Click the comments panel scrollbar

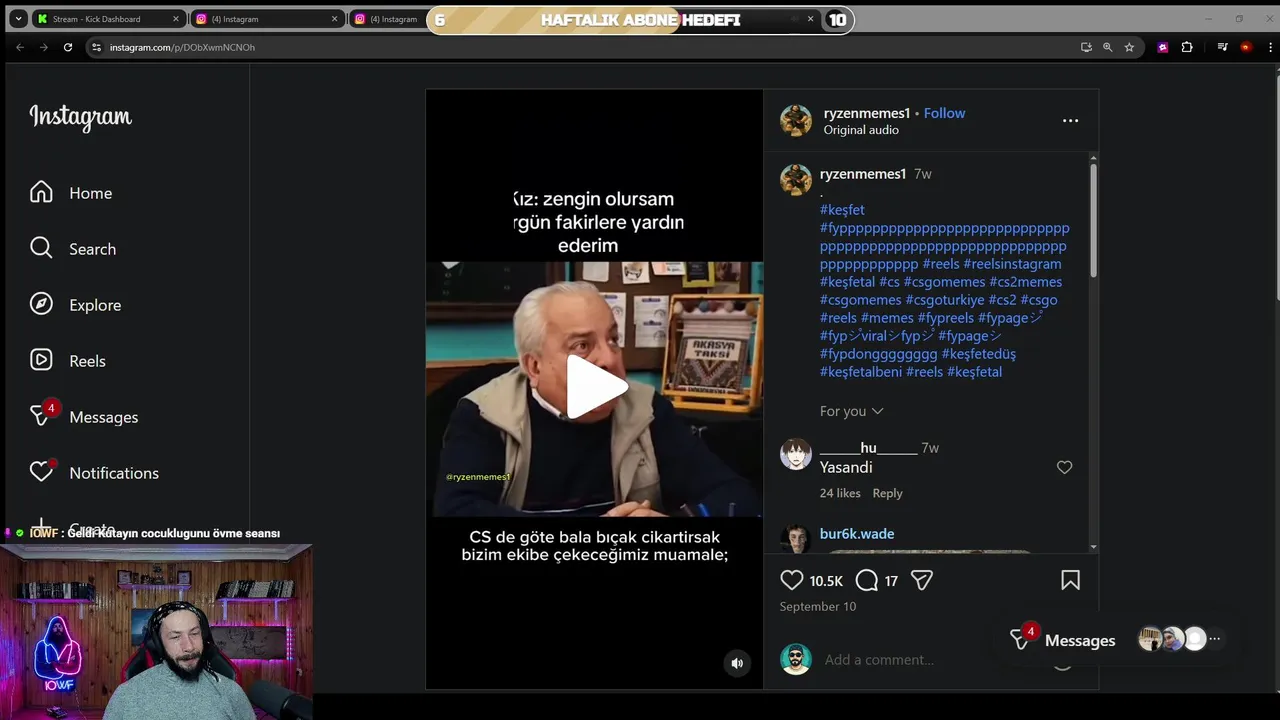coord(1093,220)
